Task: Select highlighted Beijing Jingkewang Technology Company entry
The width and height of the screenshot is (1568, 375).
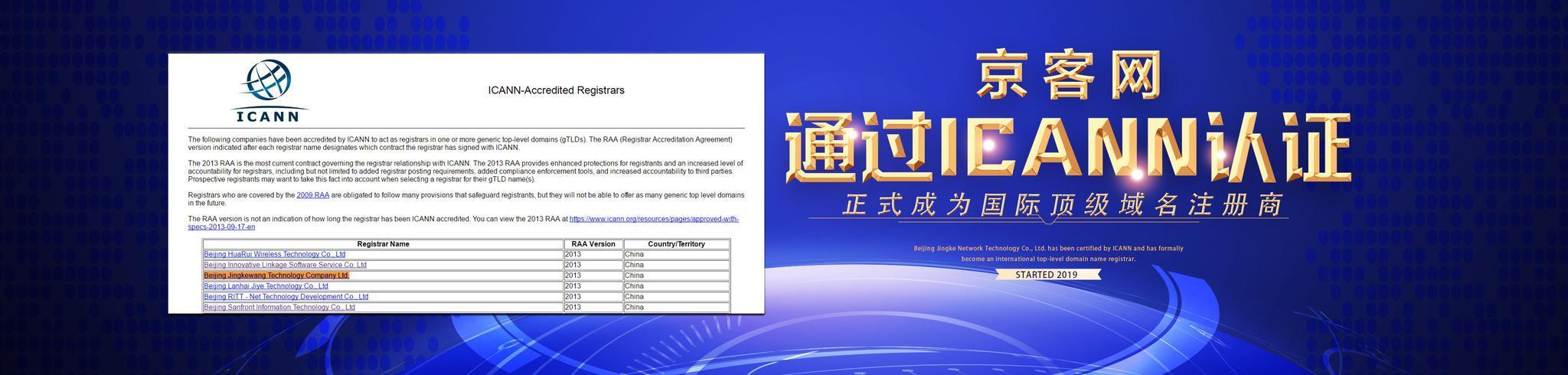Action: pos(276,276)
